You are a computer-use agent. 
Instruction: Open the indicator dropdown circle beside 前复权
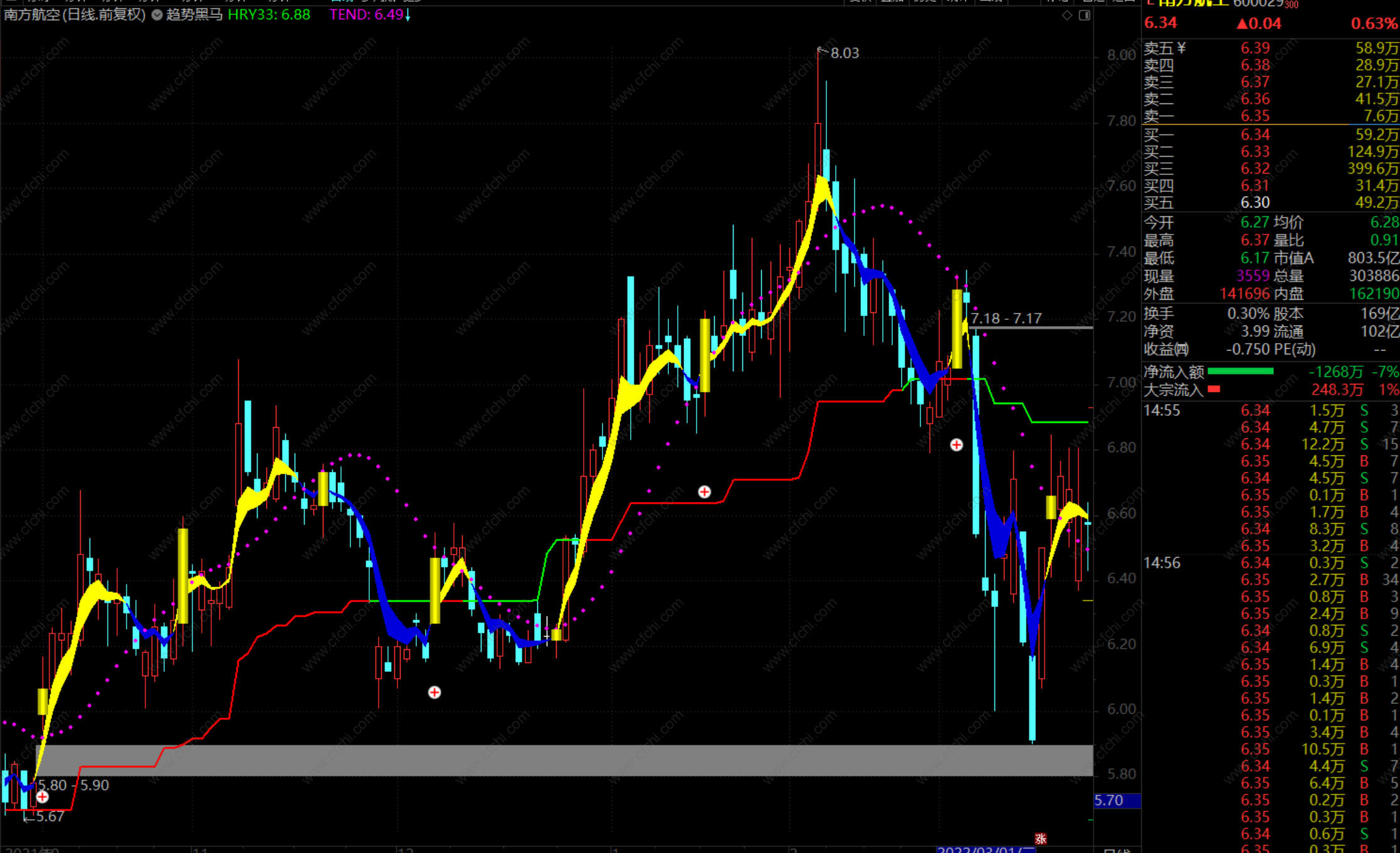(x=157, y=15)
